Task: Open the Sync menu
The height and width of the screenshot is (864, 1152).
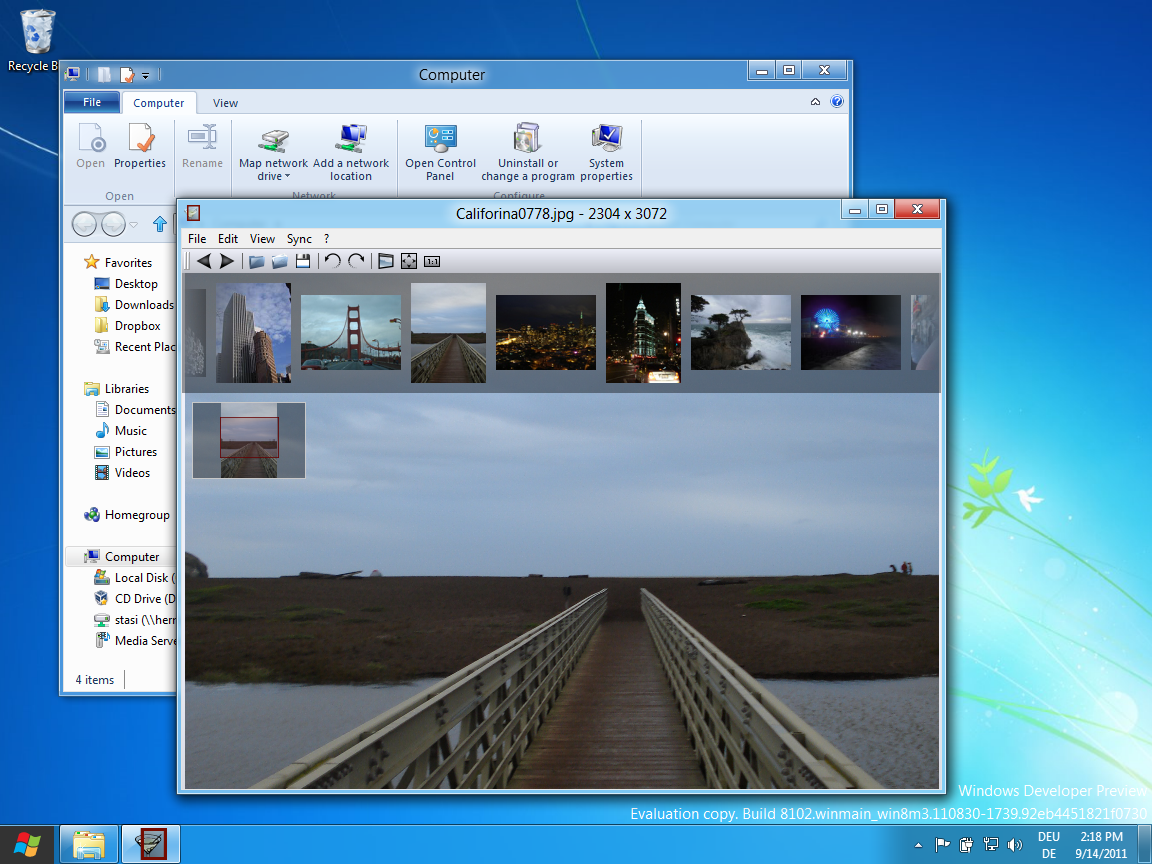Action: click(x=299, y=239)
